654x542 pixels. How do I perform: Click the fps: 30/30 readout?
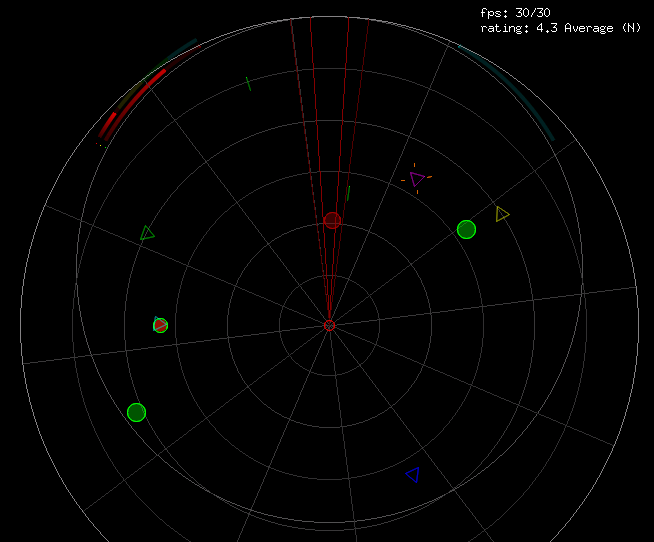(x=515, y=13)
